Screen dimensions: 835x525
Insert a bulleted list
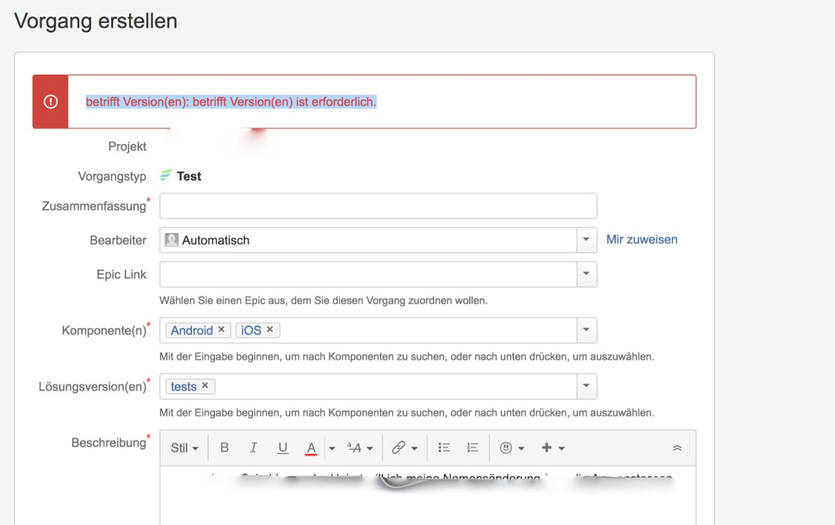(x=444, y=448)
